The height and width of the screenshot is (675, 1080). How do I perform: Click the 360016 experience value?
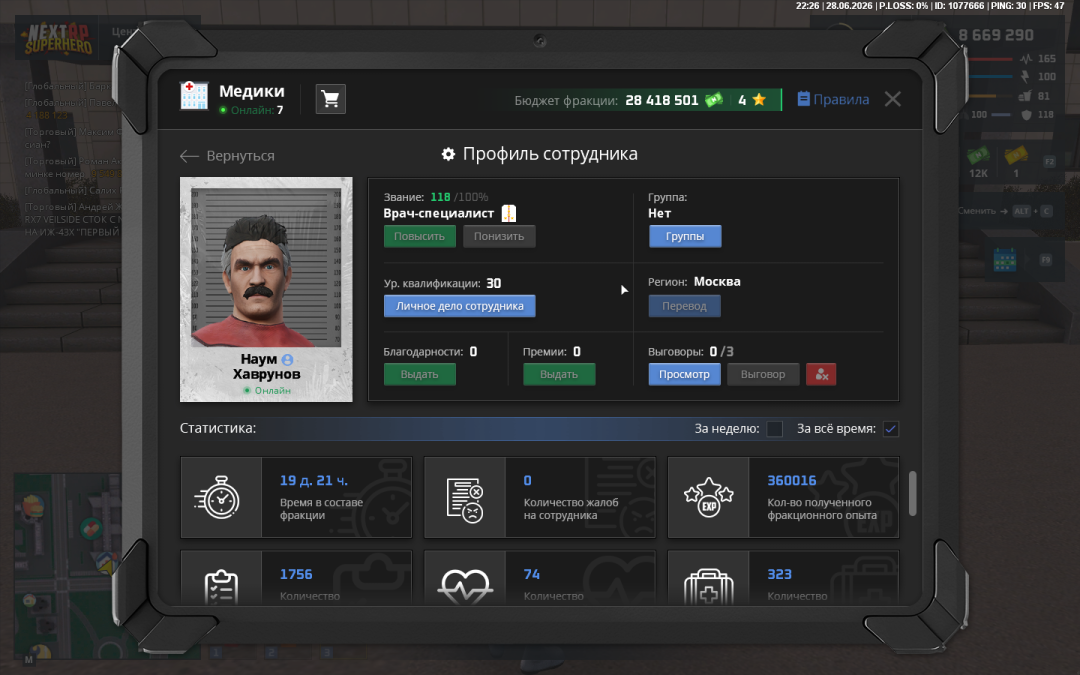[x=791, y=481]
